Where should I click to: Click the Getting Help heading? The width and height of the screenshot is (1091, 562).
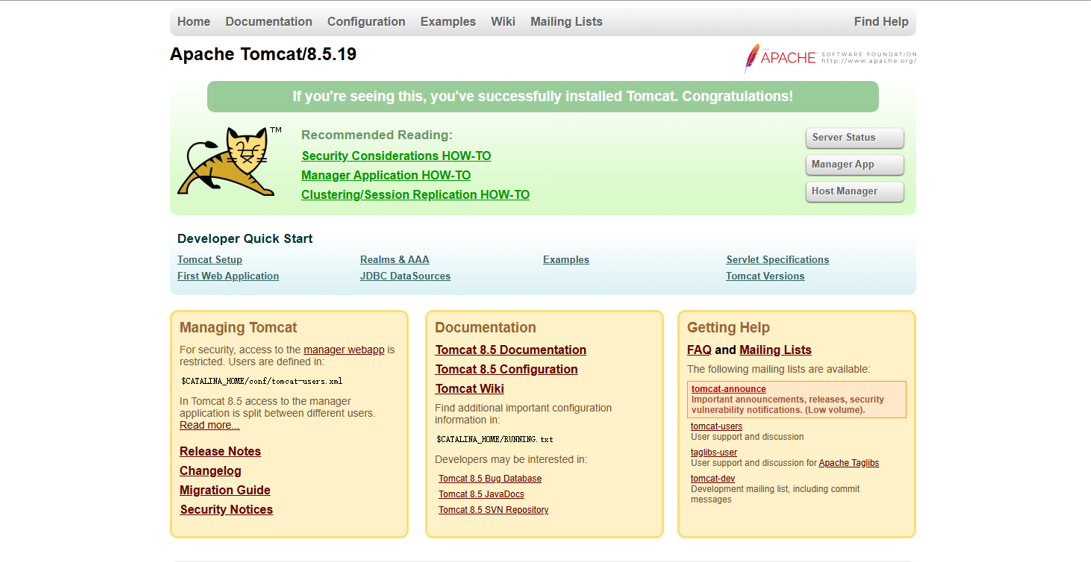(728, 328)
